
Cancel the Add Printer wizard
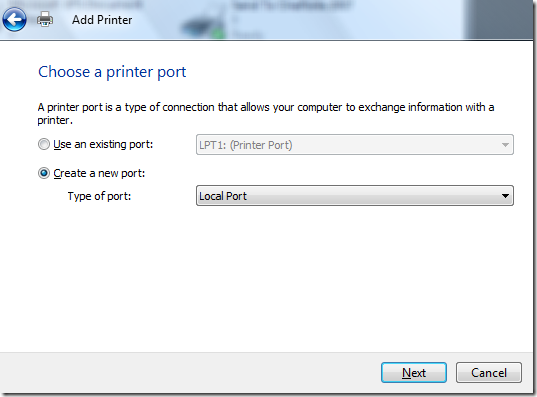click(x=489, y=372)
